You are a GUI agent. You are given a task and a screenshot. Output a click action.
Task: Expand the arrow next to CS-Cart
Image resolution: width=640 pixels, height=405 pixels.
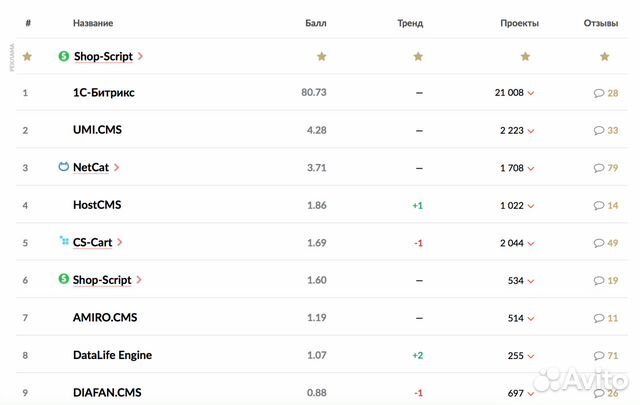[x=120, y=242]
